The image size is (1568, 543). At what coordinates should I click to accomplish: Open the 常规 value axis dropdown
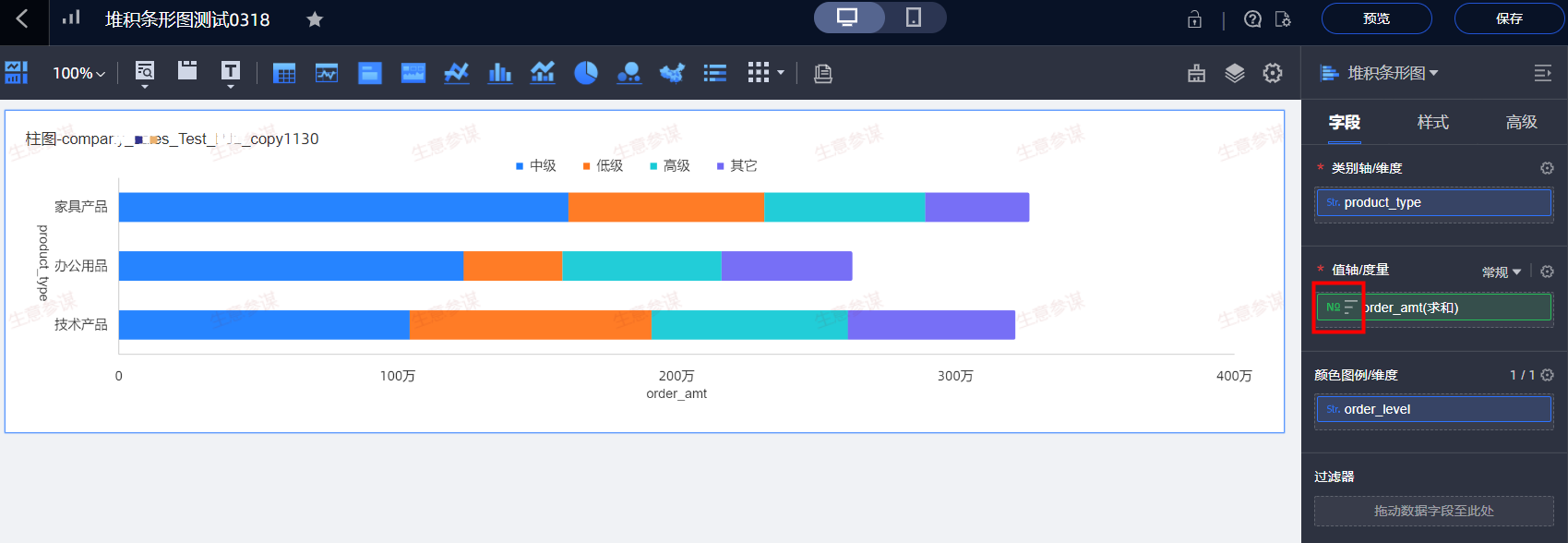pos(1501,272)
